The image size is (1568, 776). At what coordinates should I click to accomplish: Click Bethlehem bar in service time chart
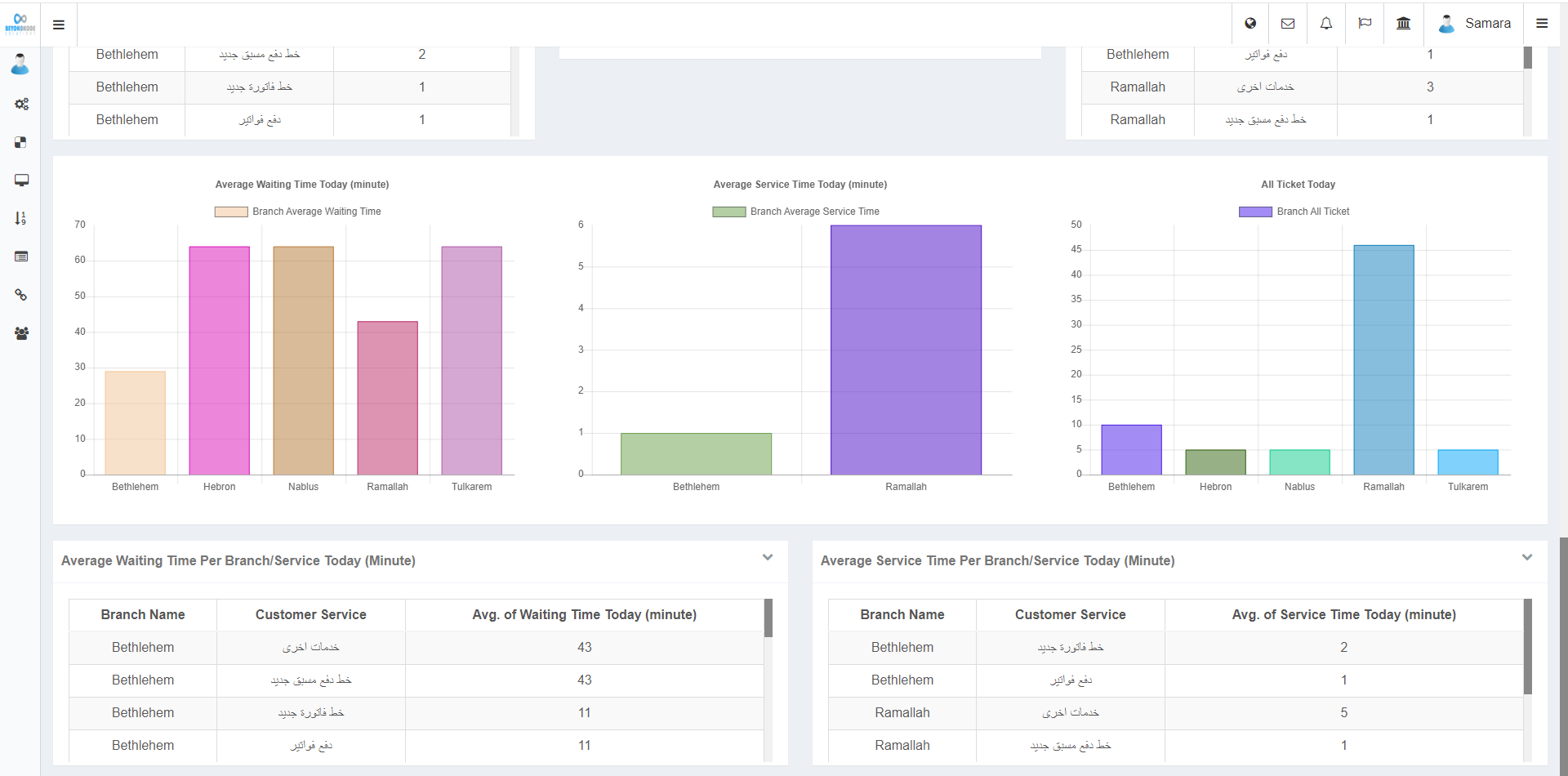click(697, 454)
